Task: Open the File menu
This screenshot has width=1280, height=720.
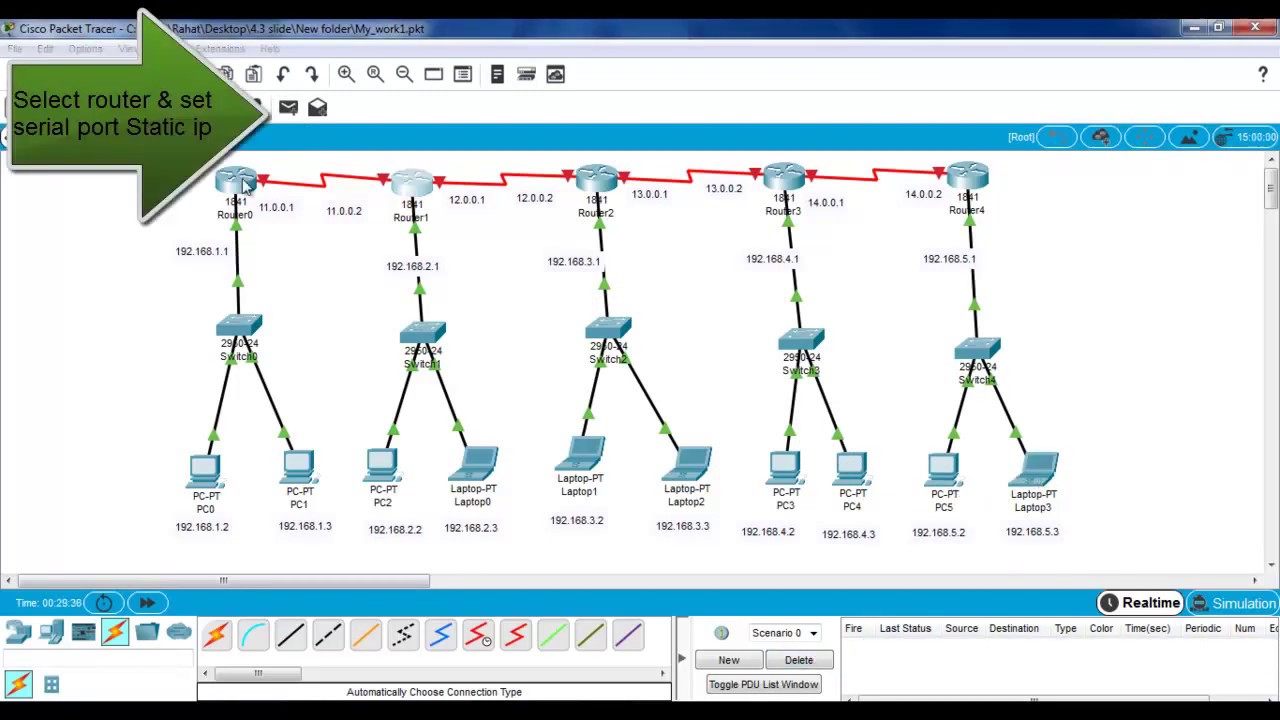Action: pyautogui.click(x=15, y=49)
